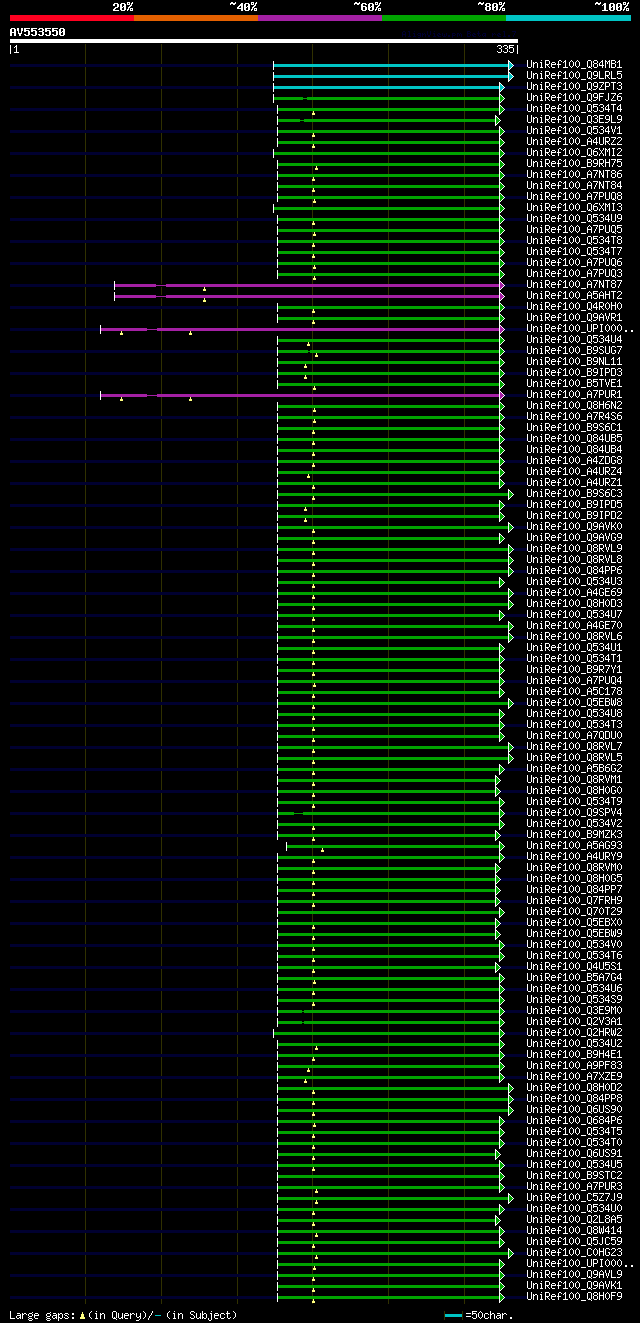The width and height of the screenshot is (640, 1323).
Task: Click the purple ~60% identity legend segment
Action: (319, 18)
